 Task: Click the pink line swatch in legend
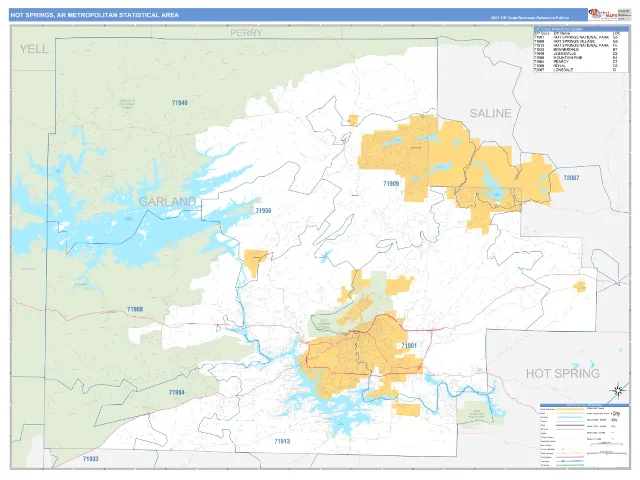point(570,457)
